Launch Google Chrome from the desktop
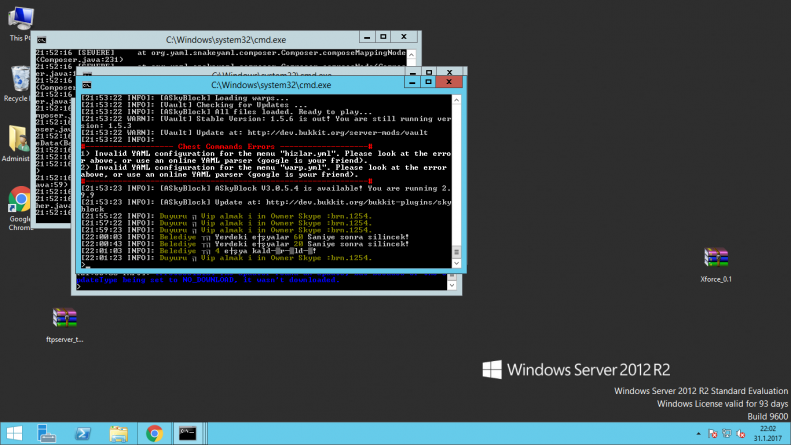Viewport: 791px width, 445px height. (x=20, y=208)
